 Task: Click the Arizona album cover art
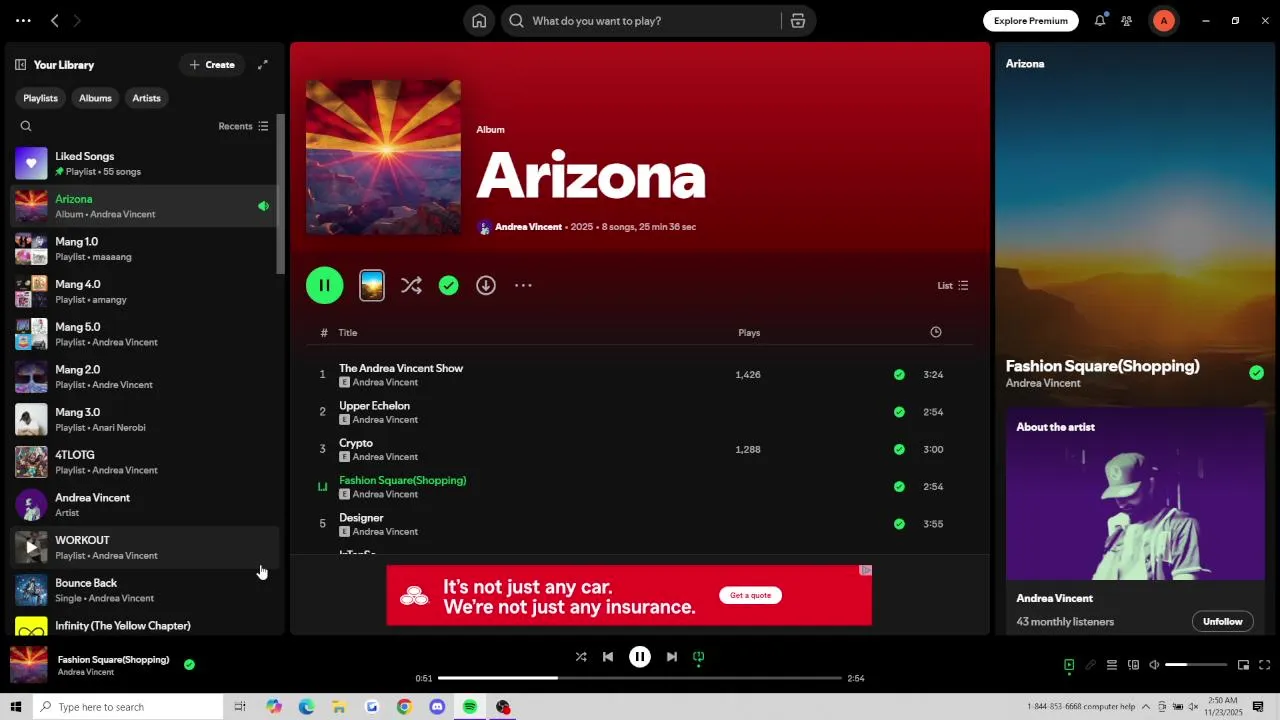tap(384, 157)
